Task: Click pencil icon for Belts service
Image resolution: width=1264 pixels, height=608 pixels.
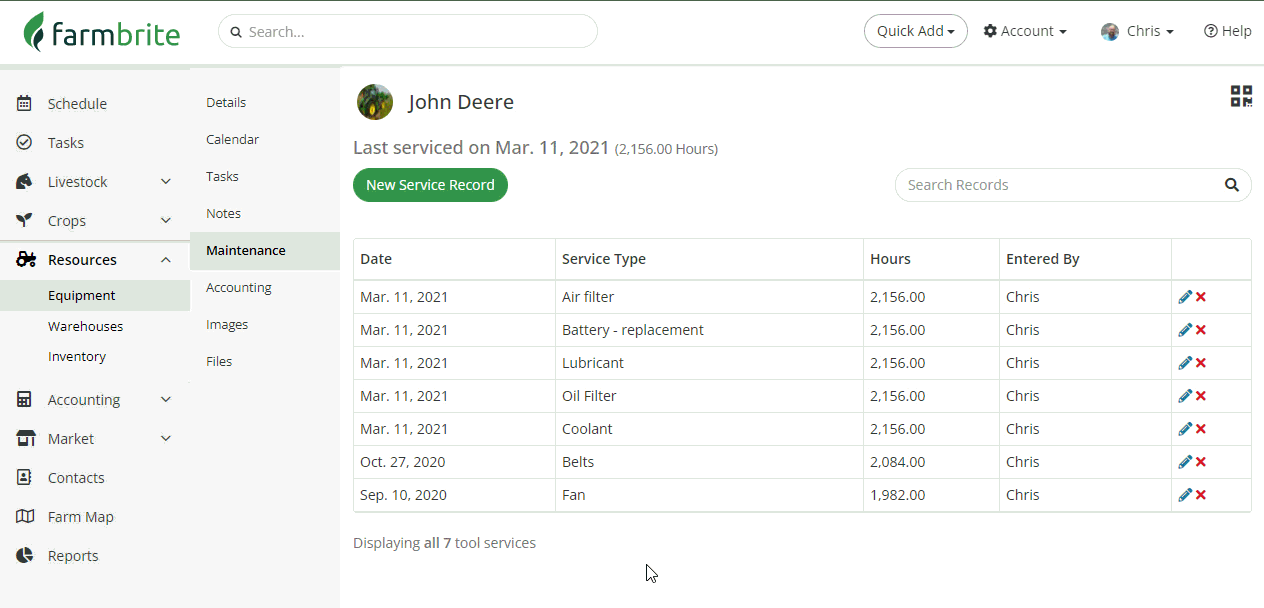Action: pyautogui.click(x=1185, y=462)
